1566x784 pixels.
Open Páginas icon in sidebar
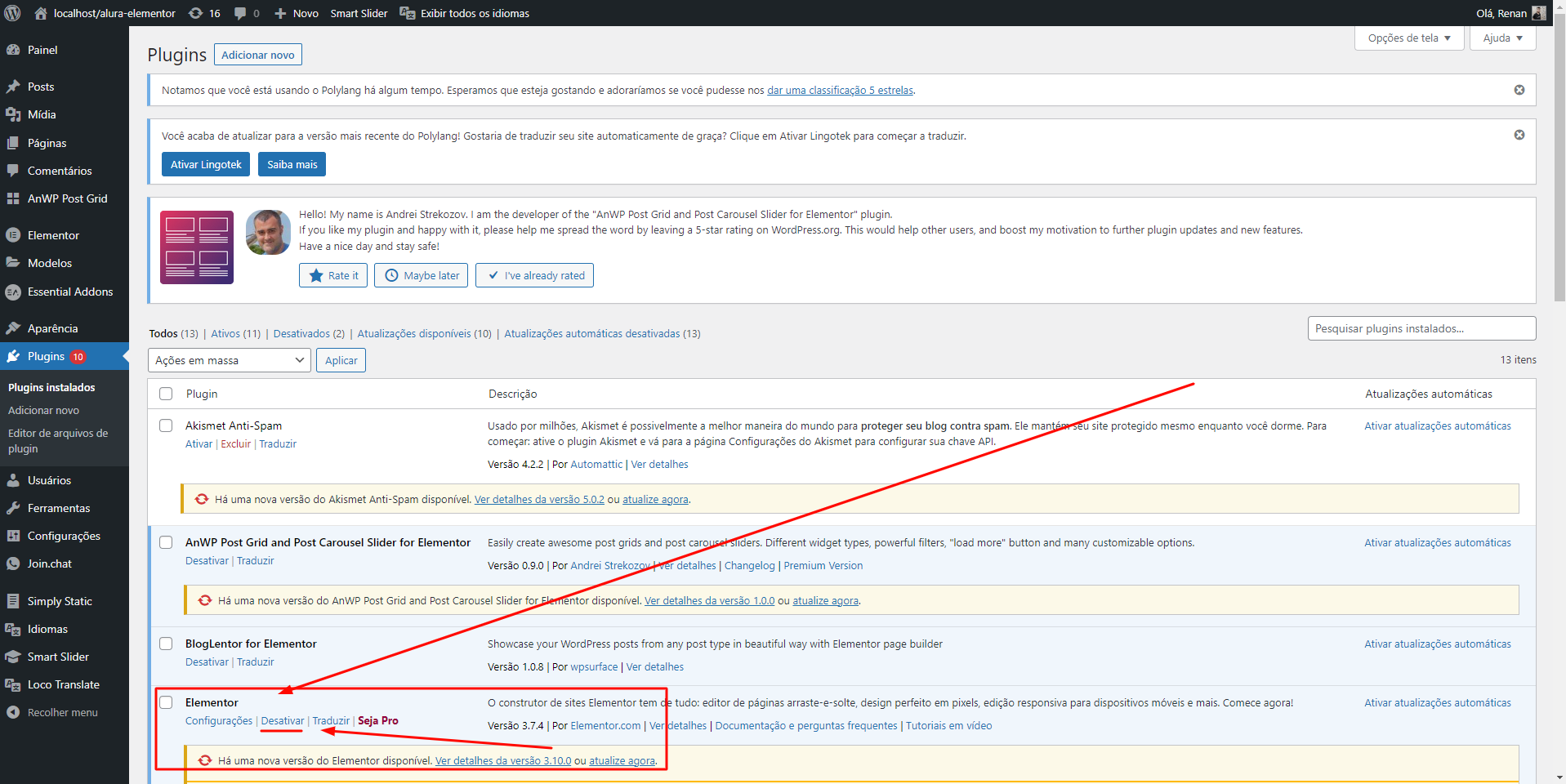(x=13, y=143)
